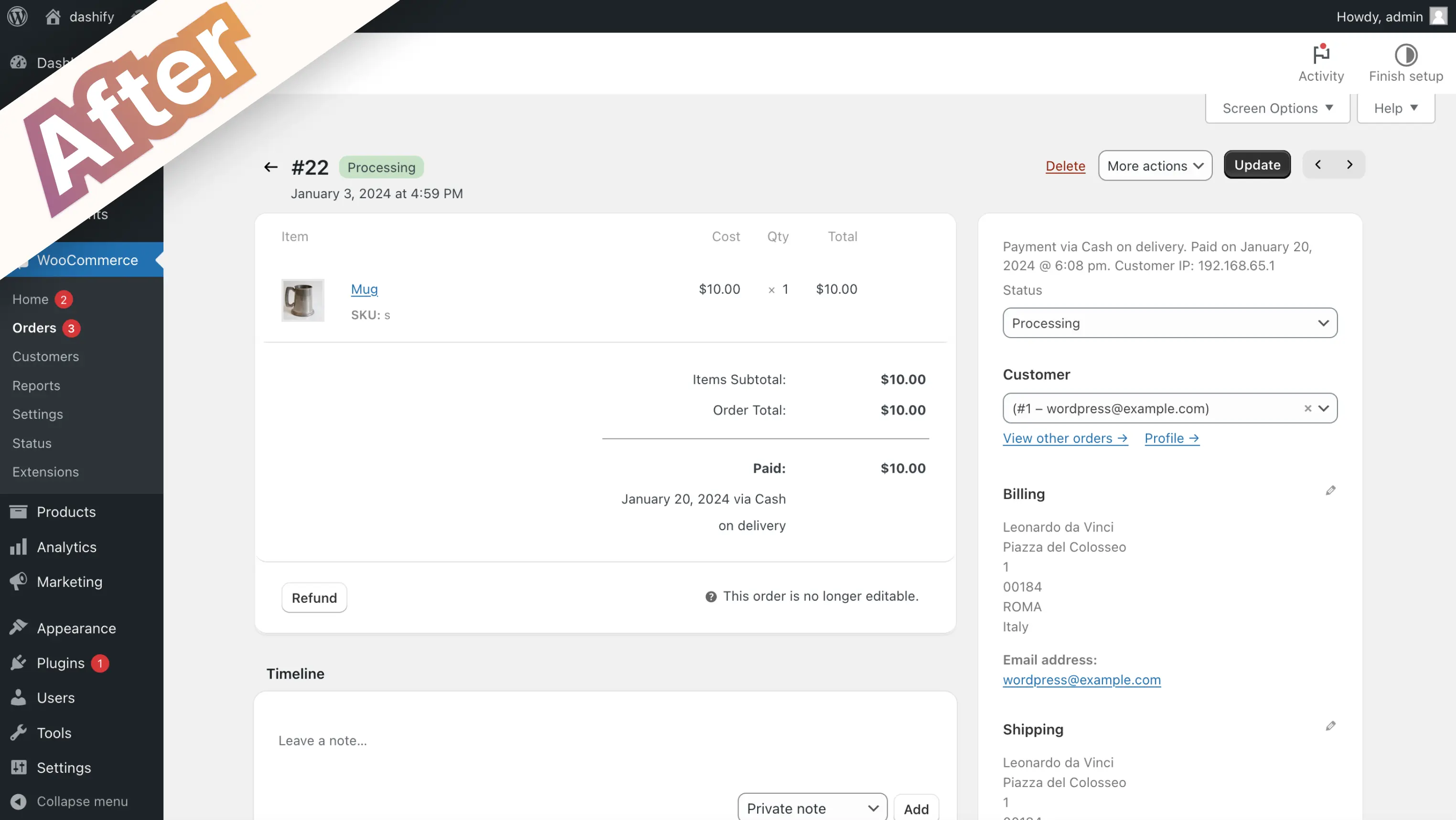Viewport: 1456px width, 820px height.
Task: Select Orders menu item in sidebar
Action: tap(34, 327)
